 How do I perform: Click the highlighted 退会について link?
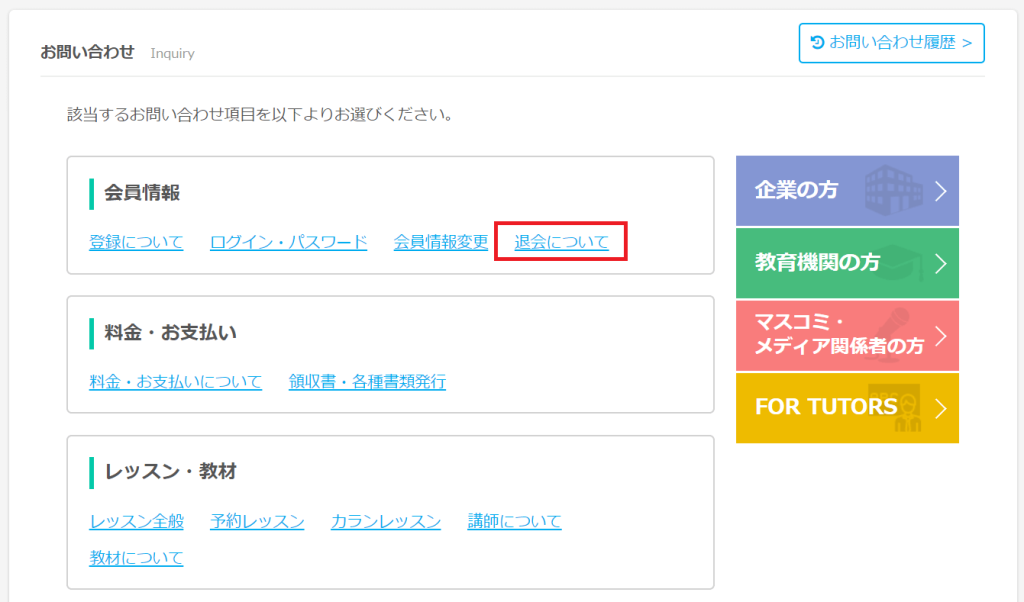click(561, 242)
